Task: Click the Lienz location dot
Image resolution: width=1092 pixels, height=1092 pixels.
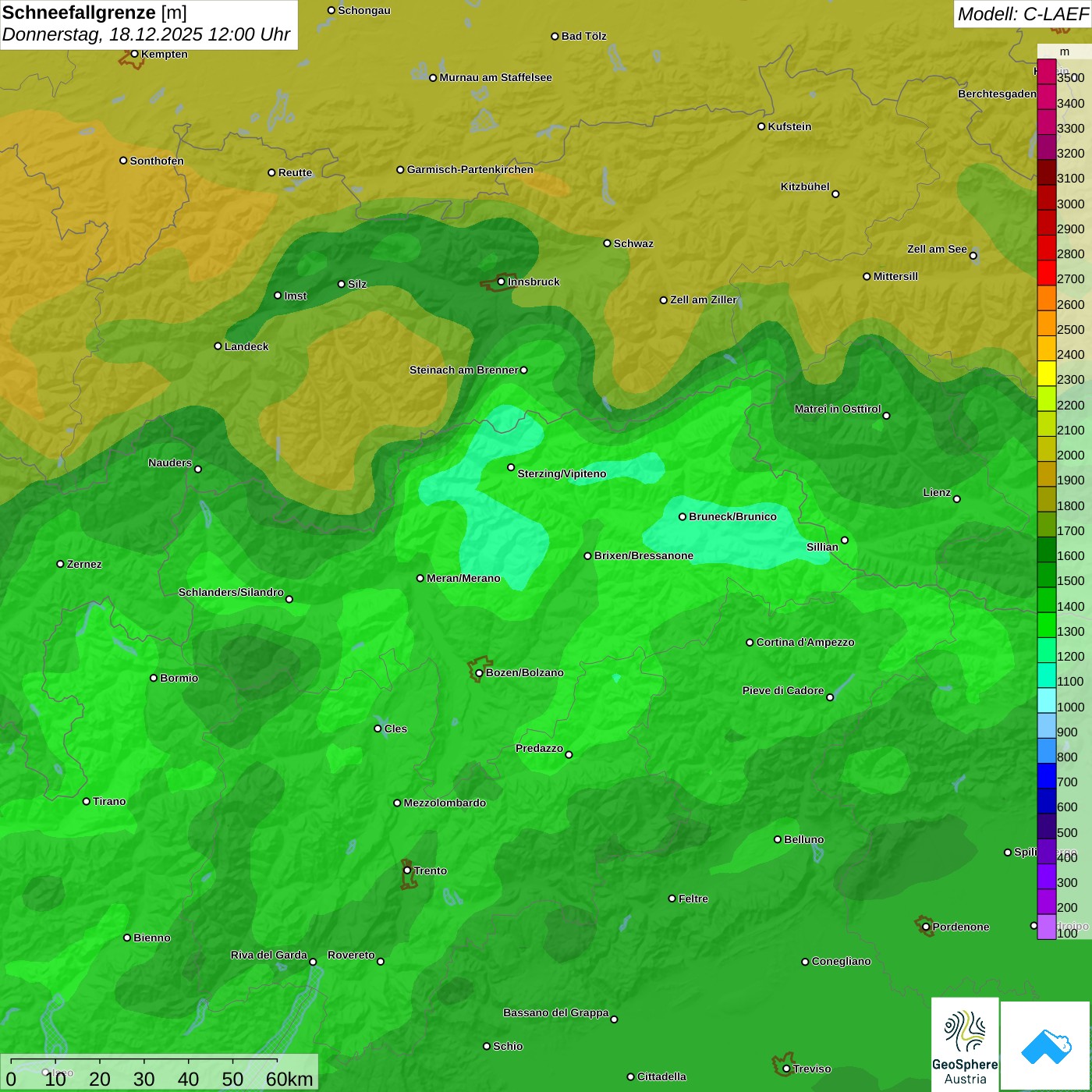Action: pos(957,499)
